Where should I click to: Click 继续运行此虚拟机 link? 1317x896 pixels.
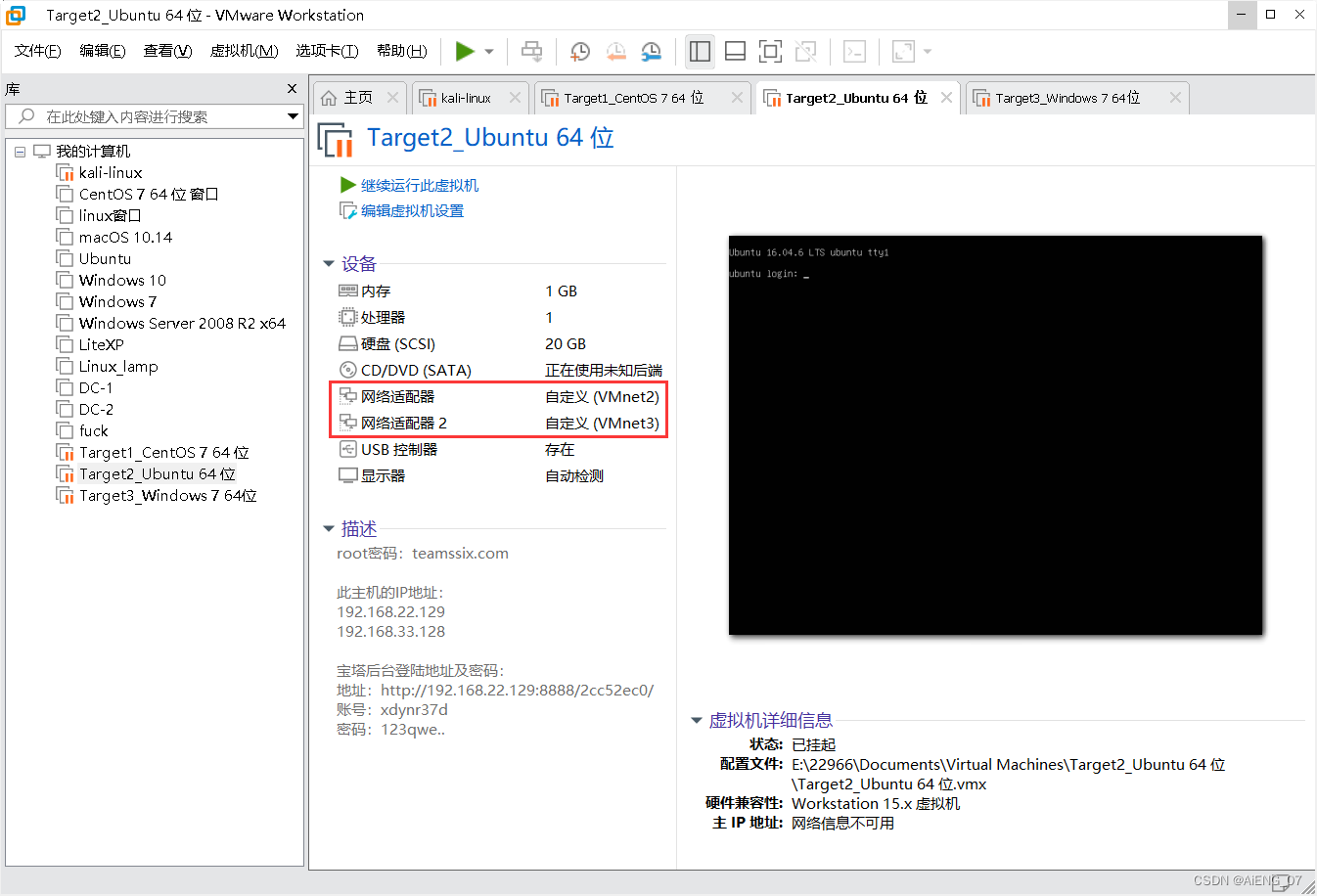(x=420, y=185)
